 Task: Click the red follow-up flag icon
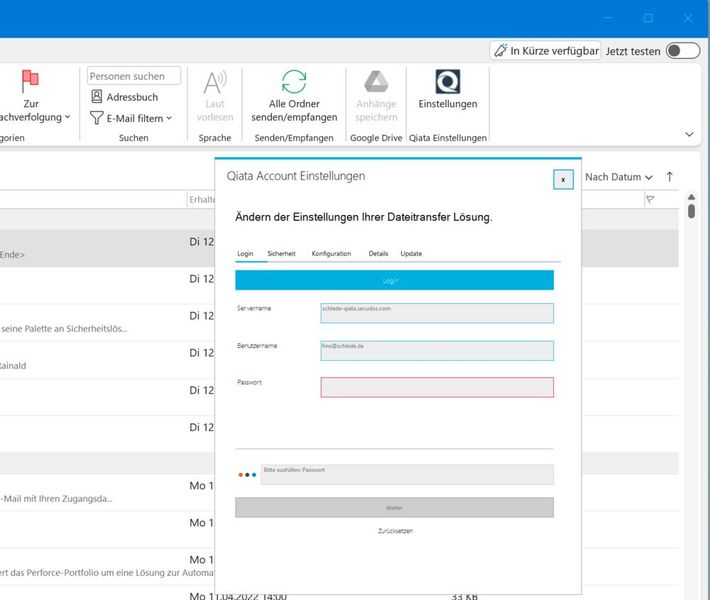[x=30, y=81]
